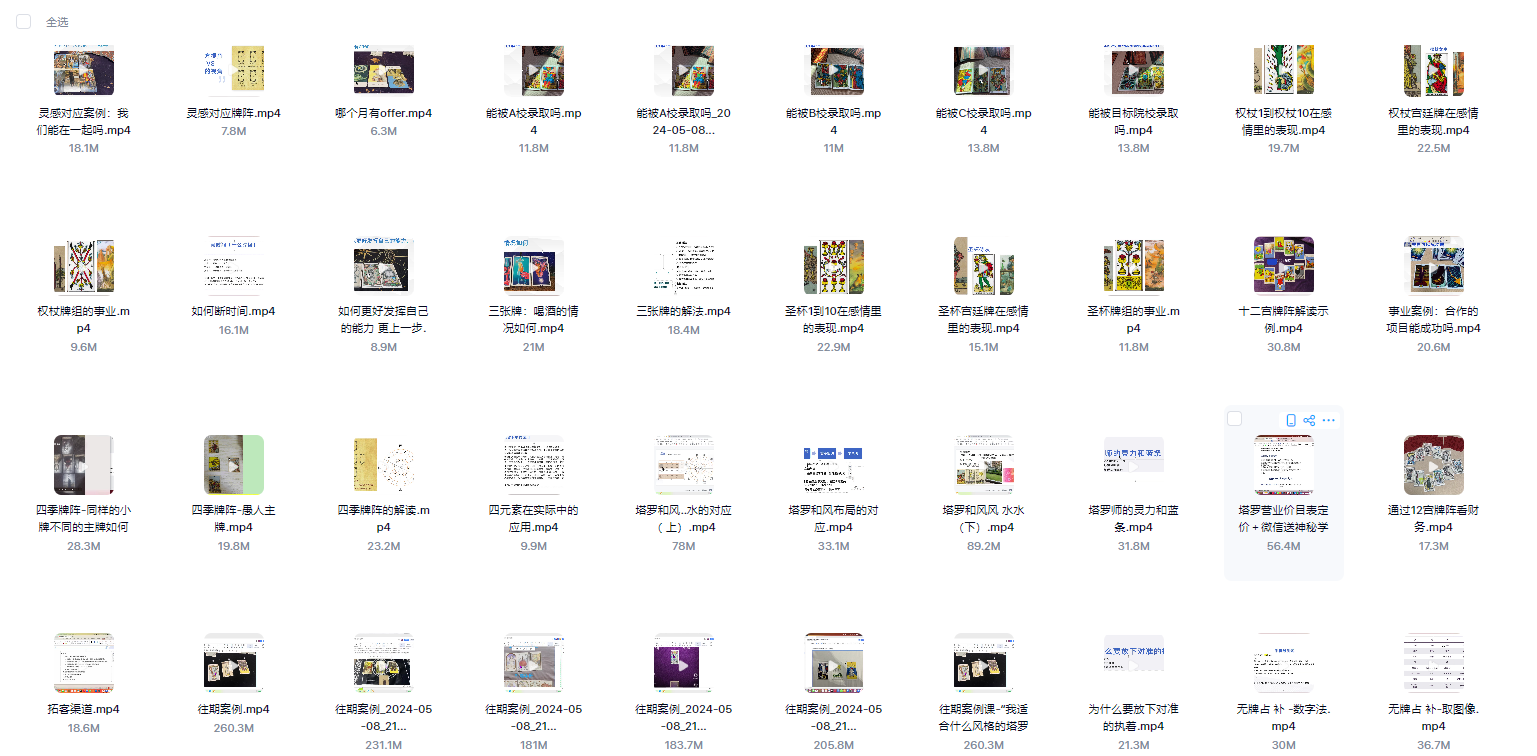Open thumbnail of 拓客渠道.mp4
Image resolution: width=1537 pixels, height=756 pixels.
(84, 662)
